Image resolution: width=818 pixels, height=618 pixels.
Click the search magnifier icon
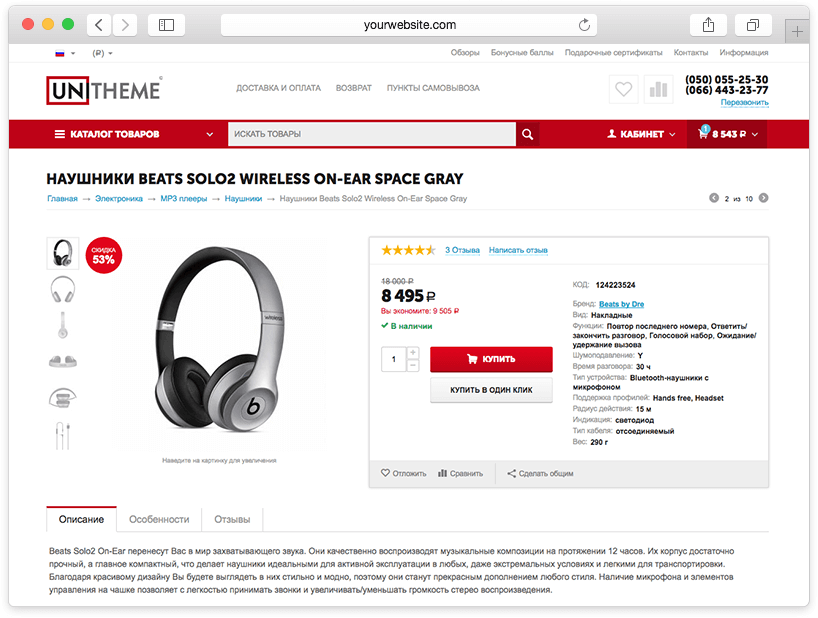(527, 135)
